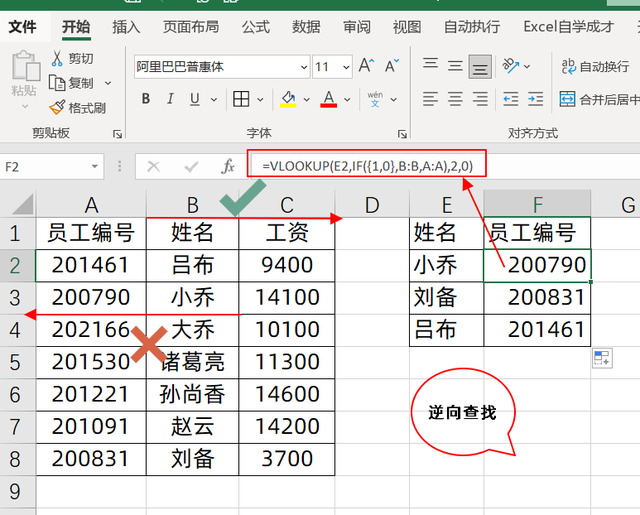Open orientation dropdown arrow

tap(527, 66)
